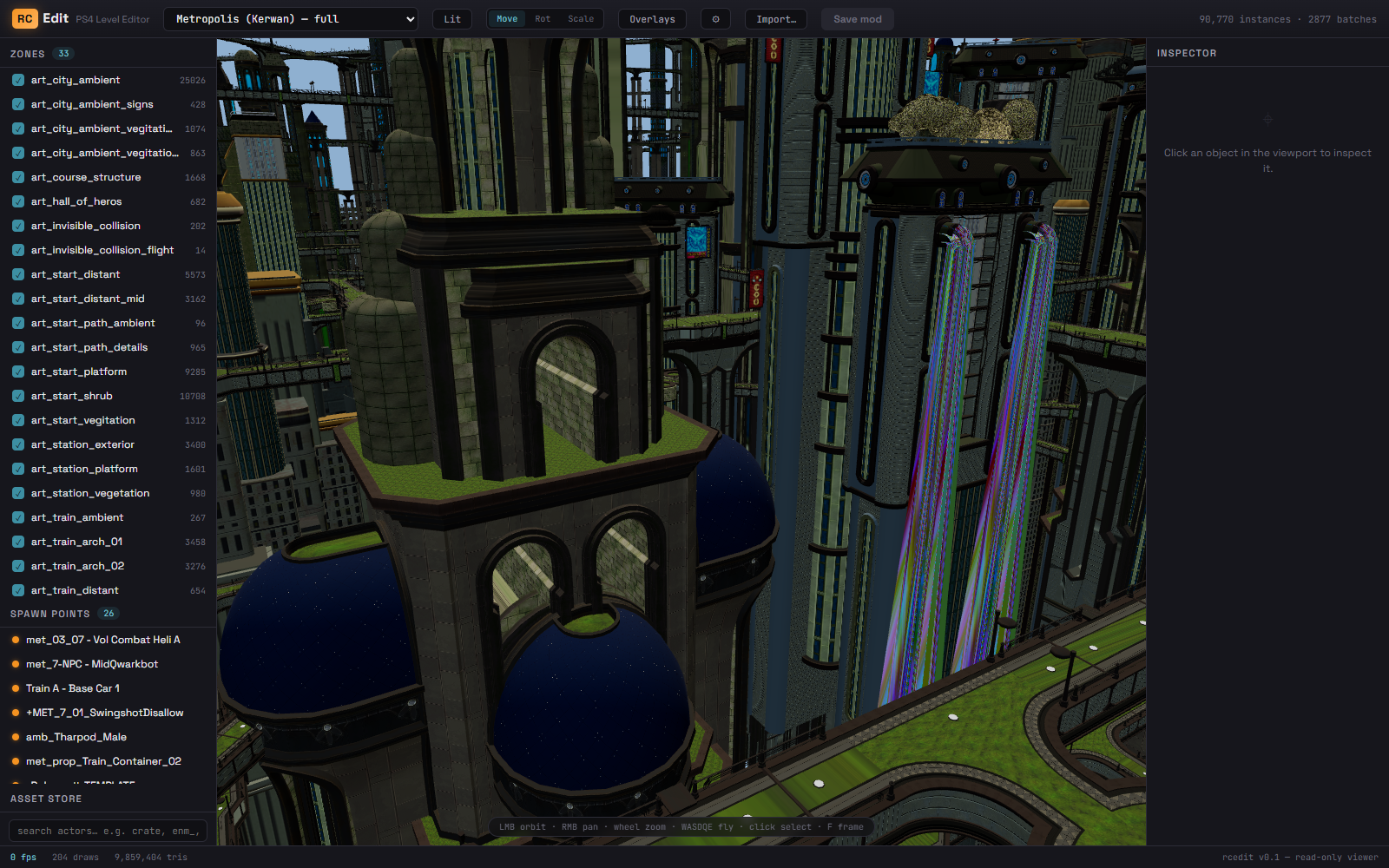Click the 204 draws status entry
The image size is (1389, 868).
coord(76,857)
